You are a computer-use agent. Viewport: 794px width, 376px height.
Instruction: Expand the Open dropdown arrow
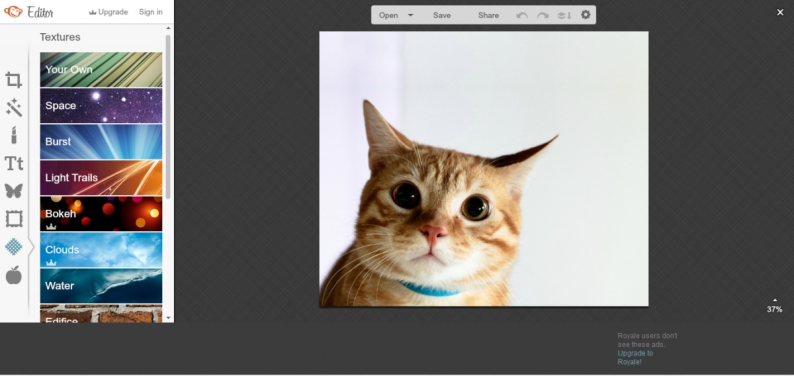coord(411,15)
